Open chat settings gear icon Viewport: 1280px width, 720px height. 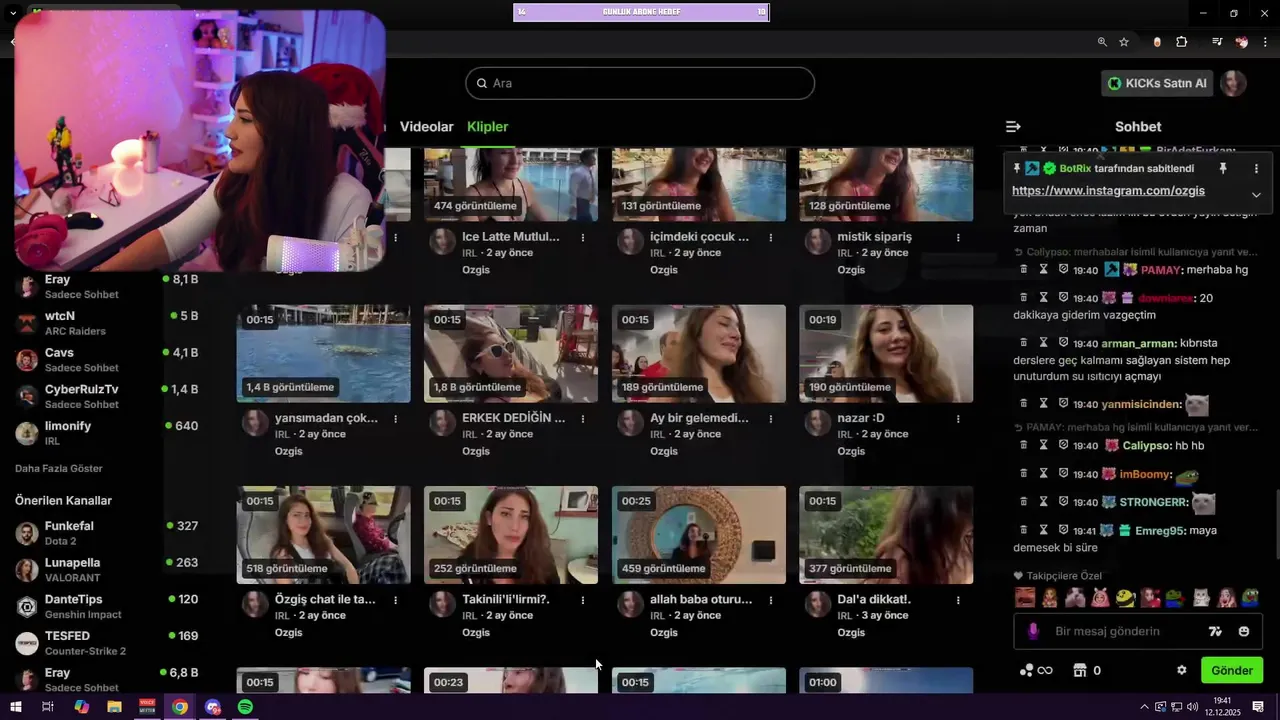pyautogui.click(x=1181, y=670)
